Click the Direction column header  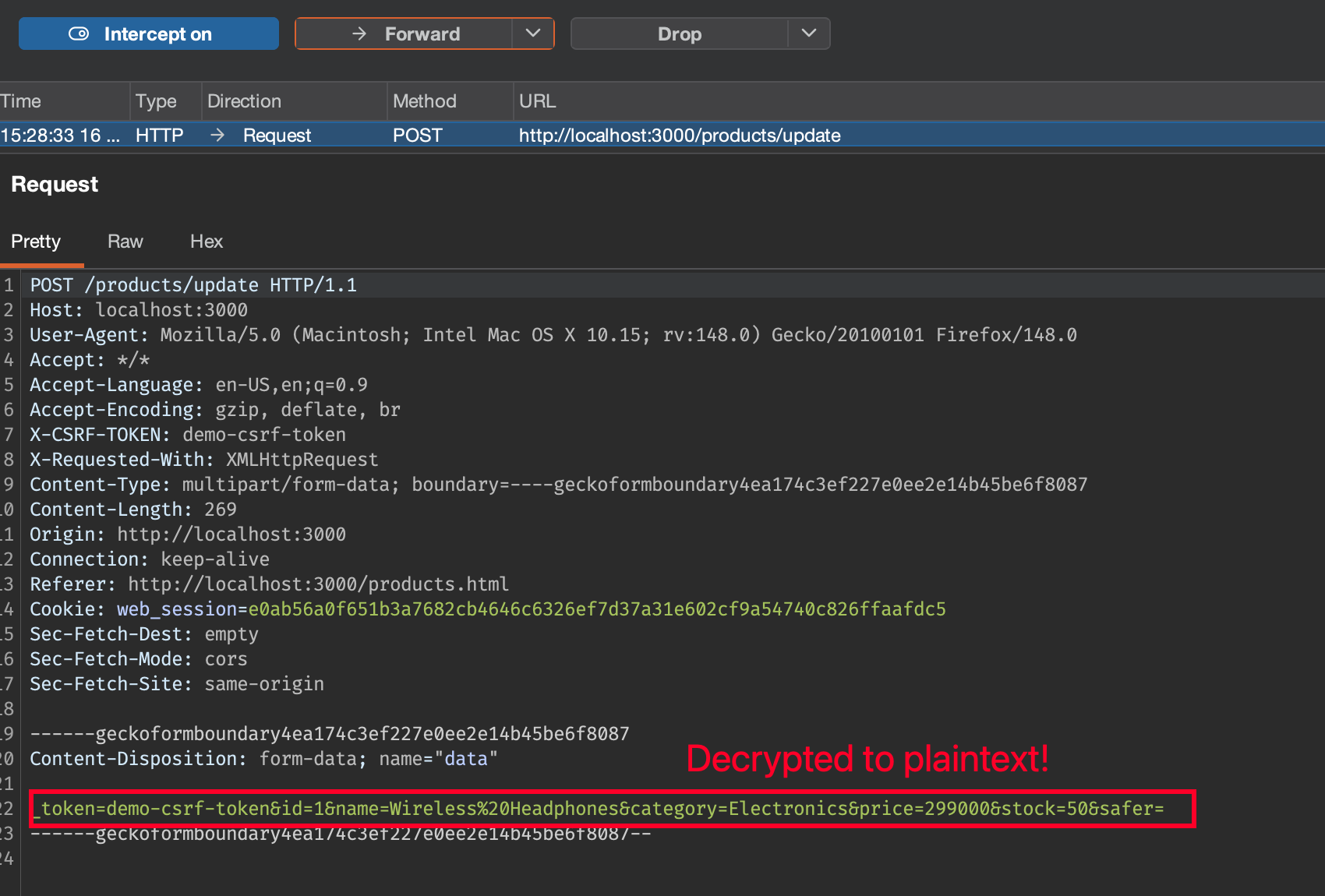click(244, 101)
